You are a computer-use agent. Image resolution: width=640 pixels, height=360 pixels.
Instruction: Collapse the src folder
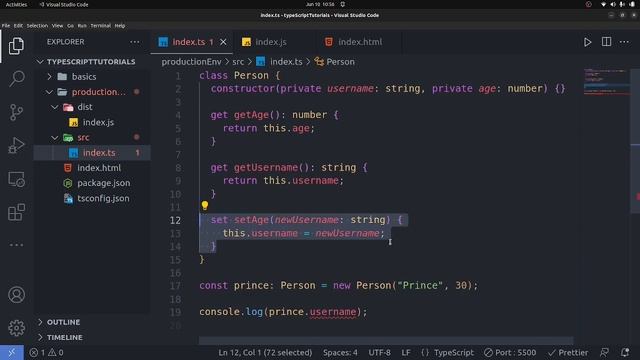83,138
